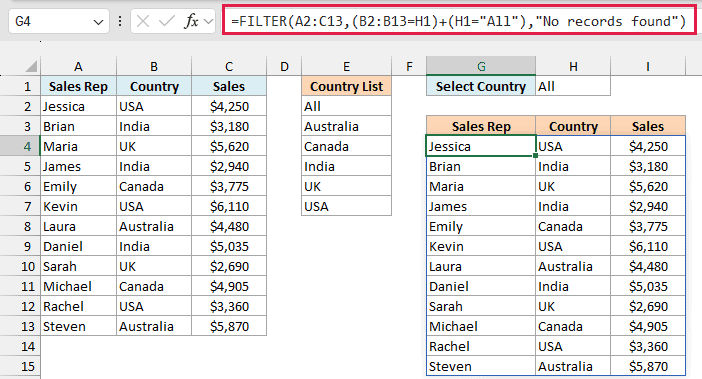Select Canada in the Country List
This screenshot has height=379, width=702.
pos(347,146)
